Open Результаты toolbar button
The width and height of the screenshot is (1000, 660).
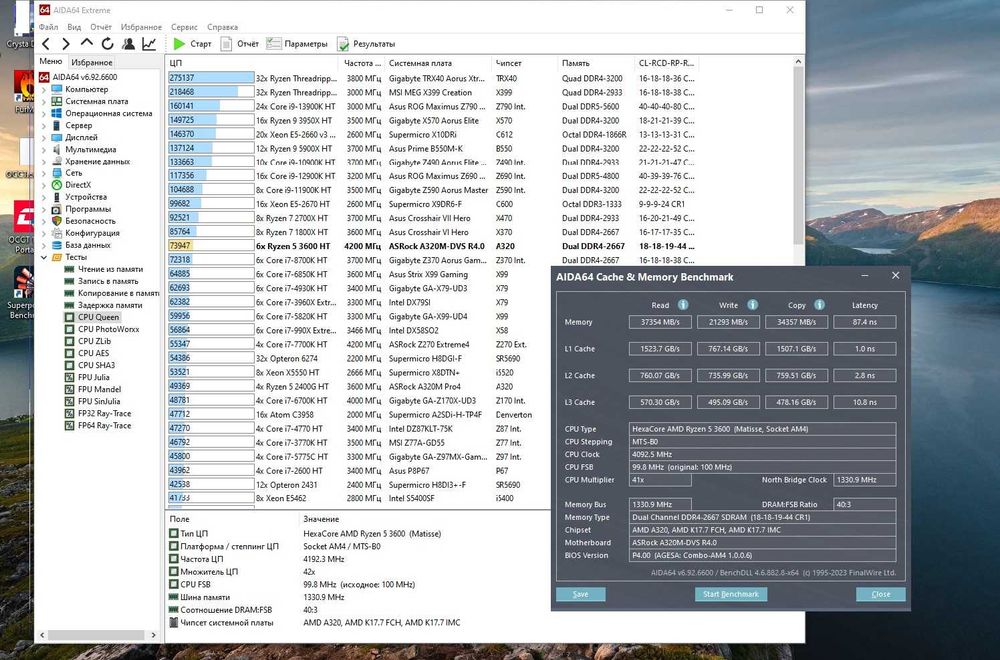(367, 44)
